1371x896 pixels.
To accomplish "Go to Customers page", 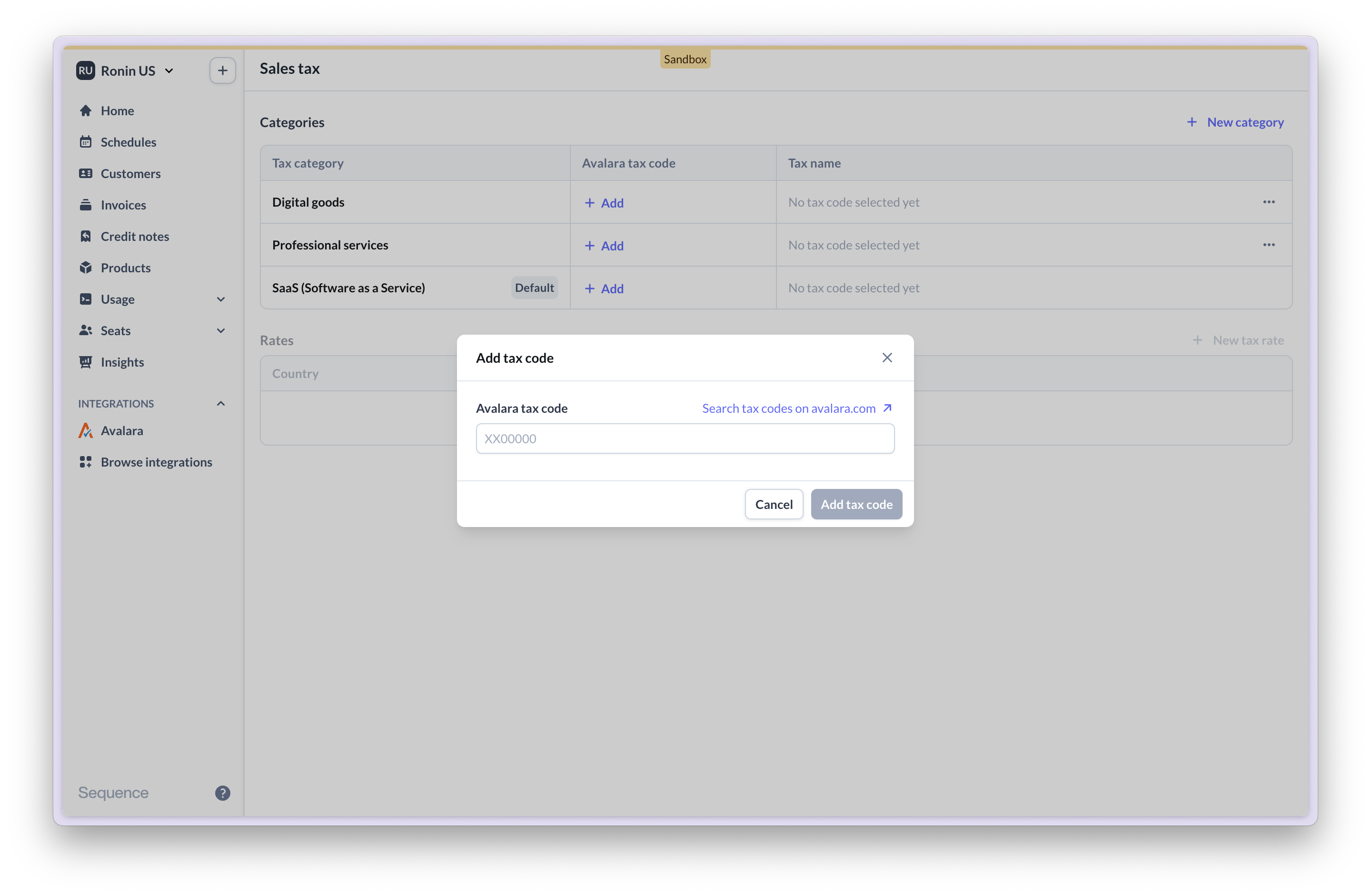I will (x=130, y=173).
